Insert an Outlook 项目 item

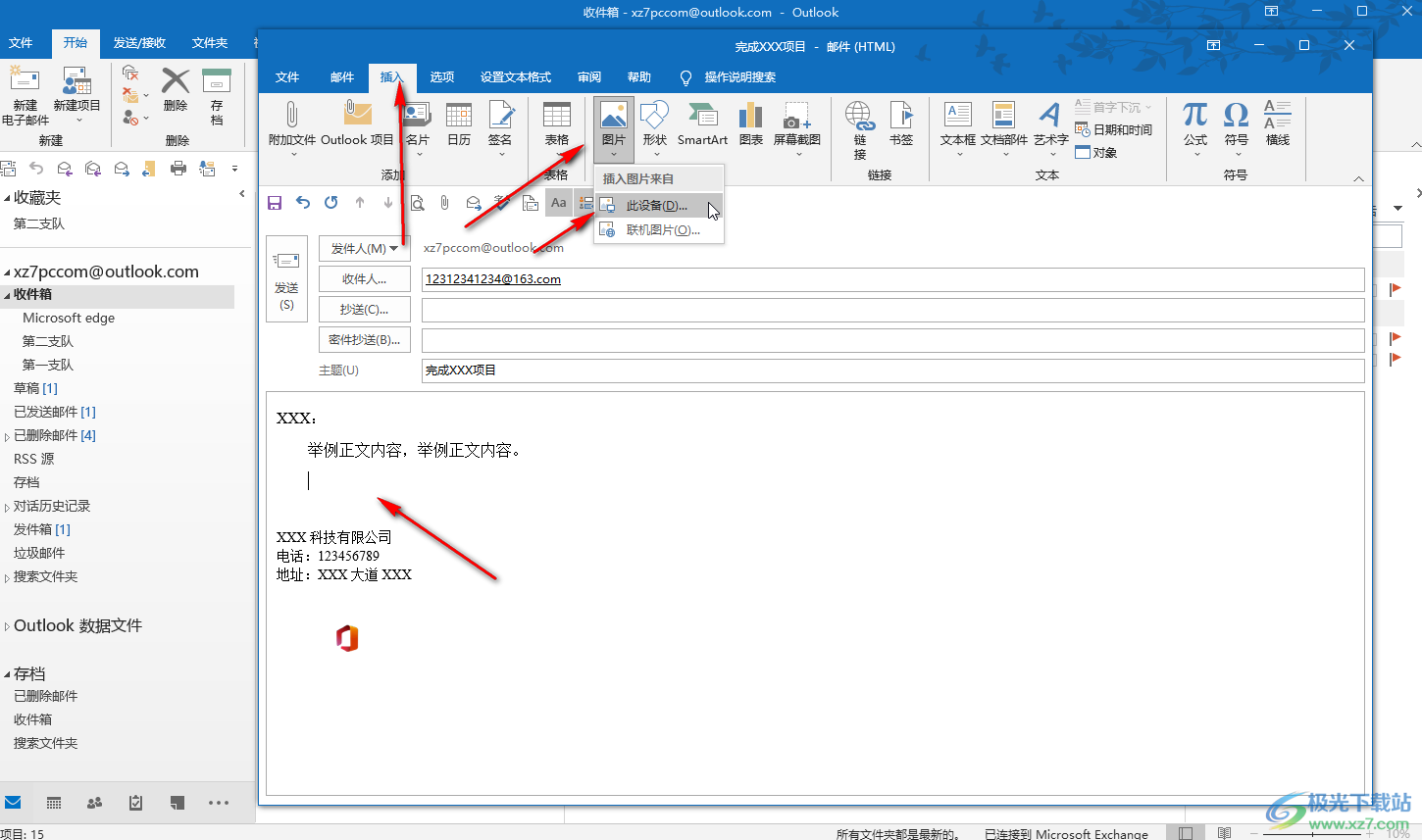[x=357, y=124]
